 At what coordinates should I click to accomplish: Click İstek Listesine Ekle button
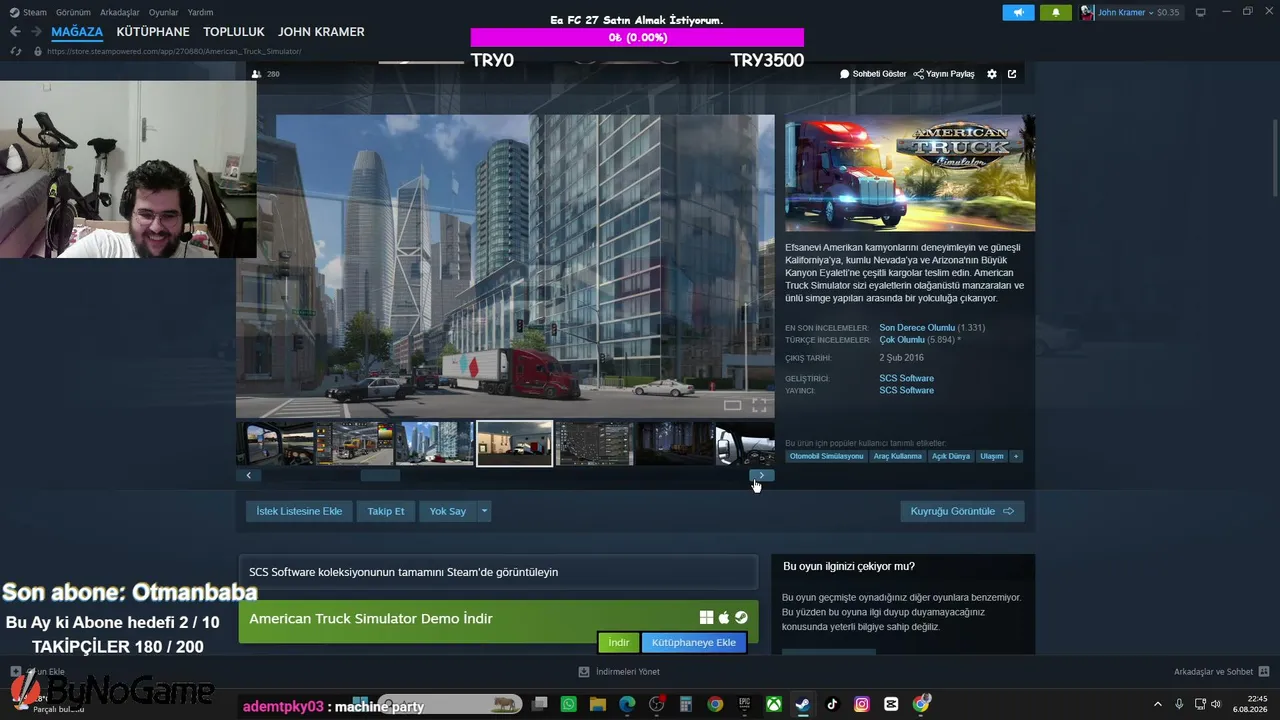tap(299, 511)
